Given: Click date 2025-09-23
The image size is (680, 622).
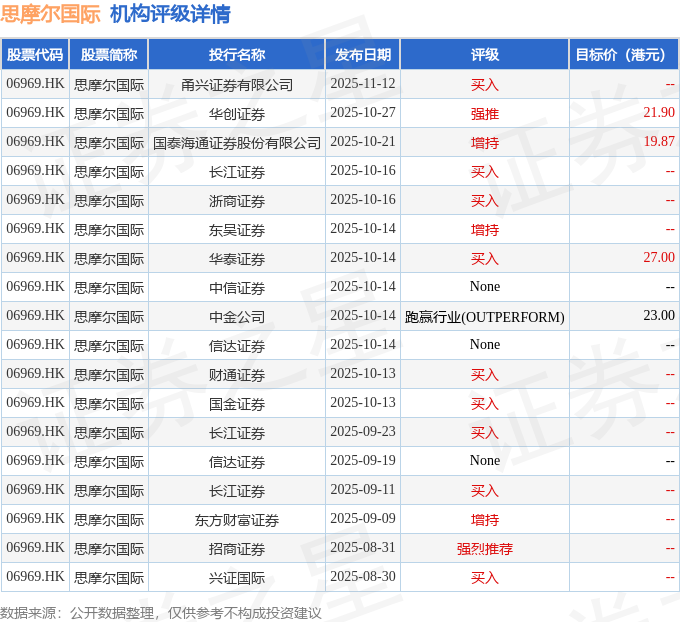Looking at the screenshot, I should click(363, 432).
